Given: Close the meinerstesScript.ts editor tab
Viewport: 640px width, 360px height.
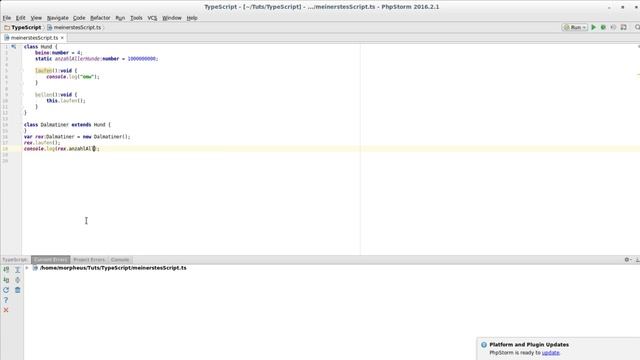Looking at the screenshot, I should tap(62, 38).
